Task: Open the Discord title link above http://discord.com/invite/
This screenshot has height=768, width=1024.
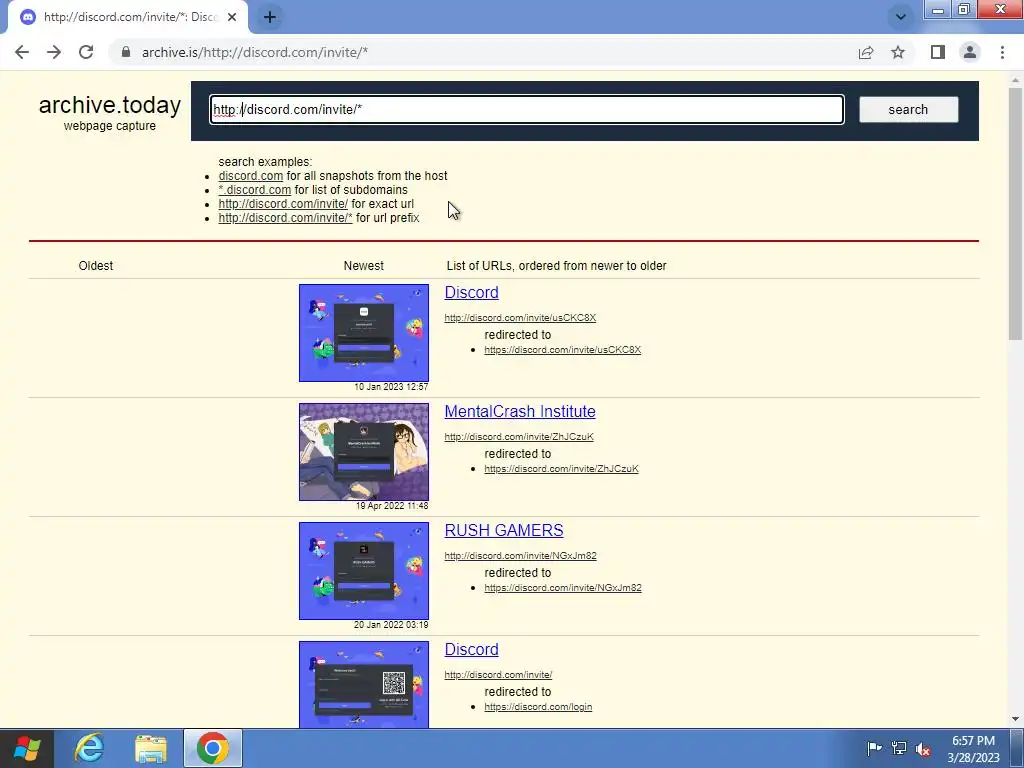Action: coord(472,649)
